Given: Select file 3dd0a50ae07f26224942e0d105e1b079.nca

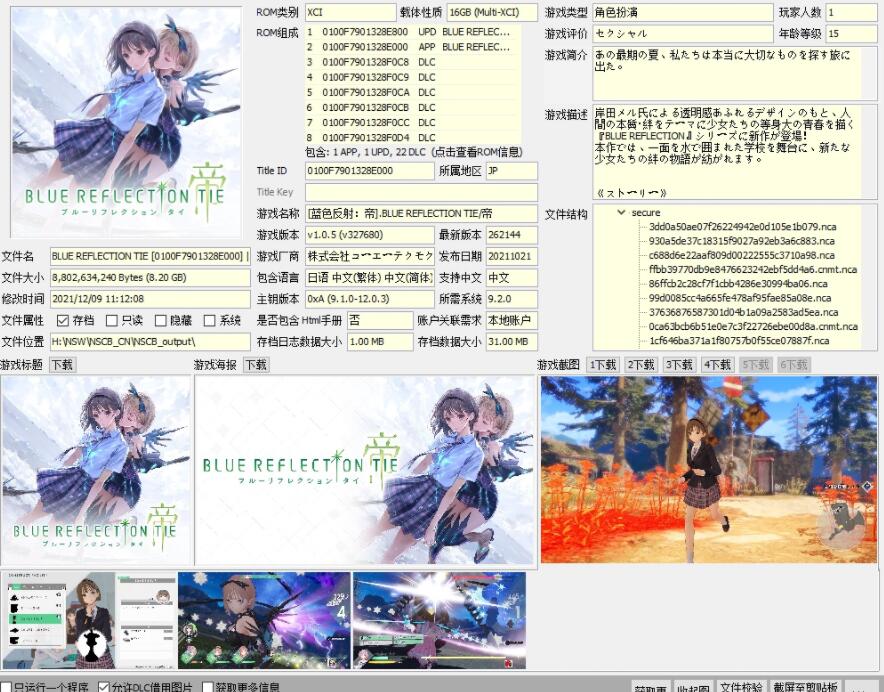Looking at the screenshot, I should (742, 227).
